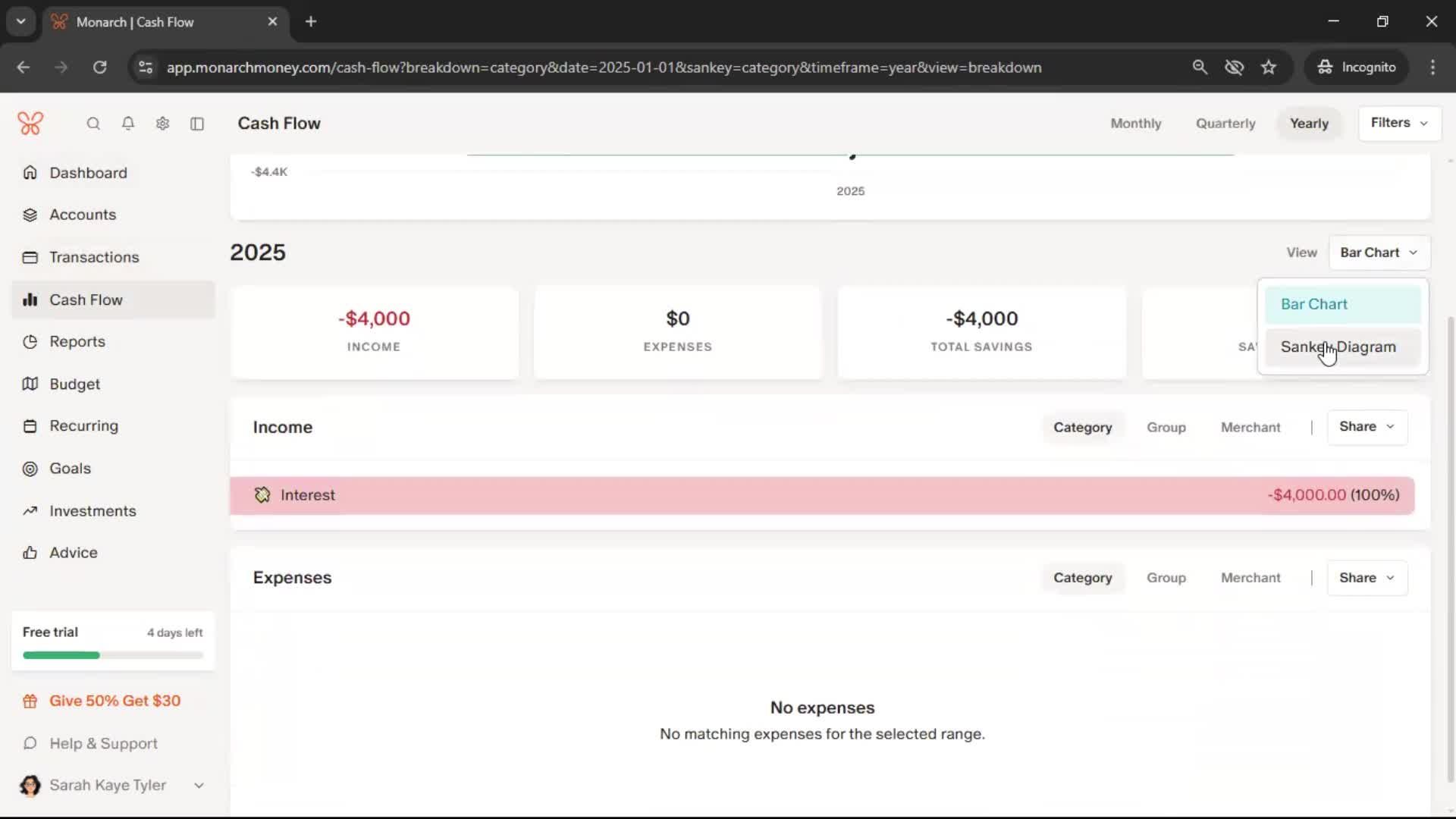Open settings gear icon in app header
Viewport: 1456px width, 819px height.
[x=162, y=124]
